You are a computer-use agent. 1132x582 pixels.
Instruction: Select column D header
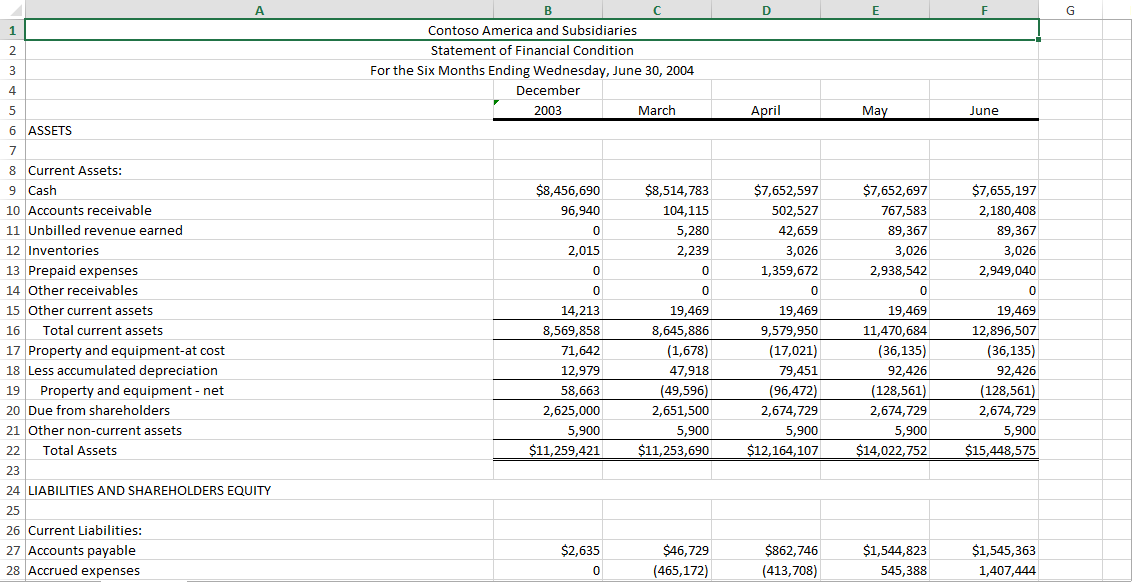766,9
